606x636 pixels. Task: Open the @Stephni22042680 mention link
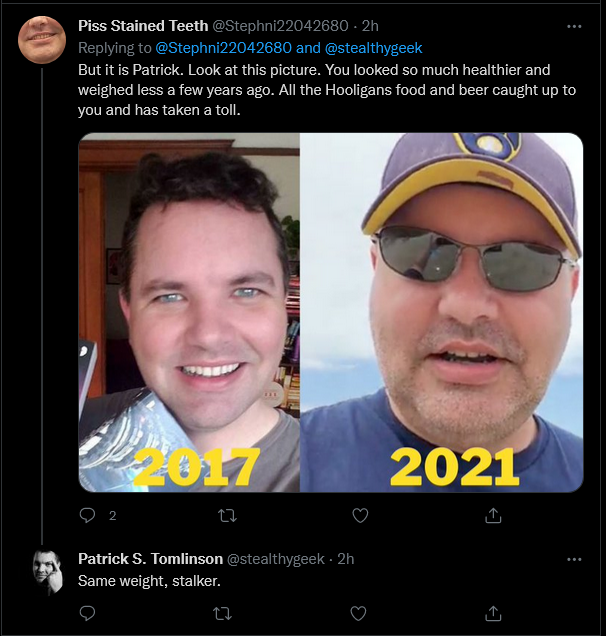click(223, 48)
